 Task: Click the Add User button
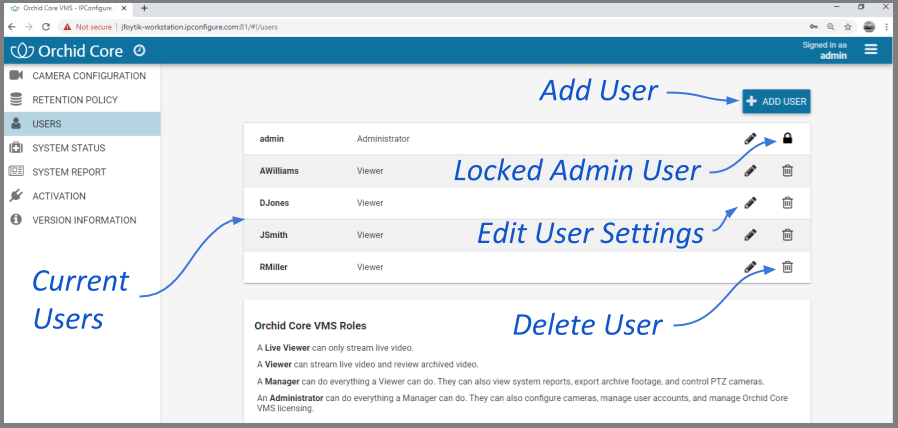click(x=777, y=101)
